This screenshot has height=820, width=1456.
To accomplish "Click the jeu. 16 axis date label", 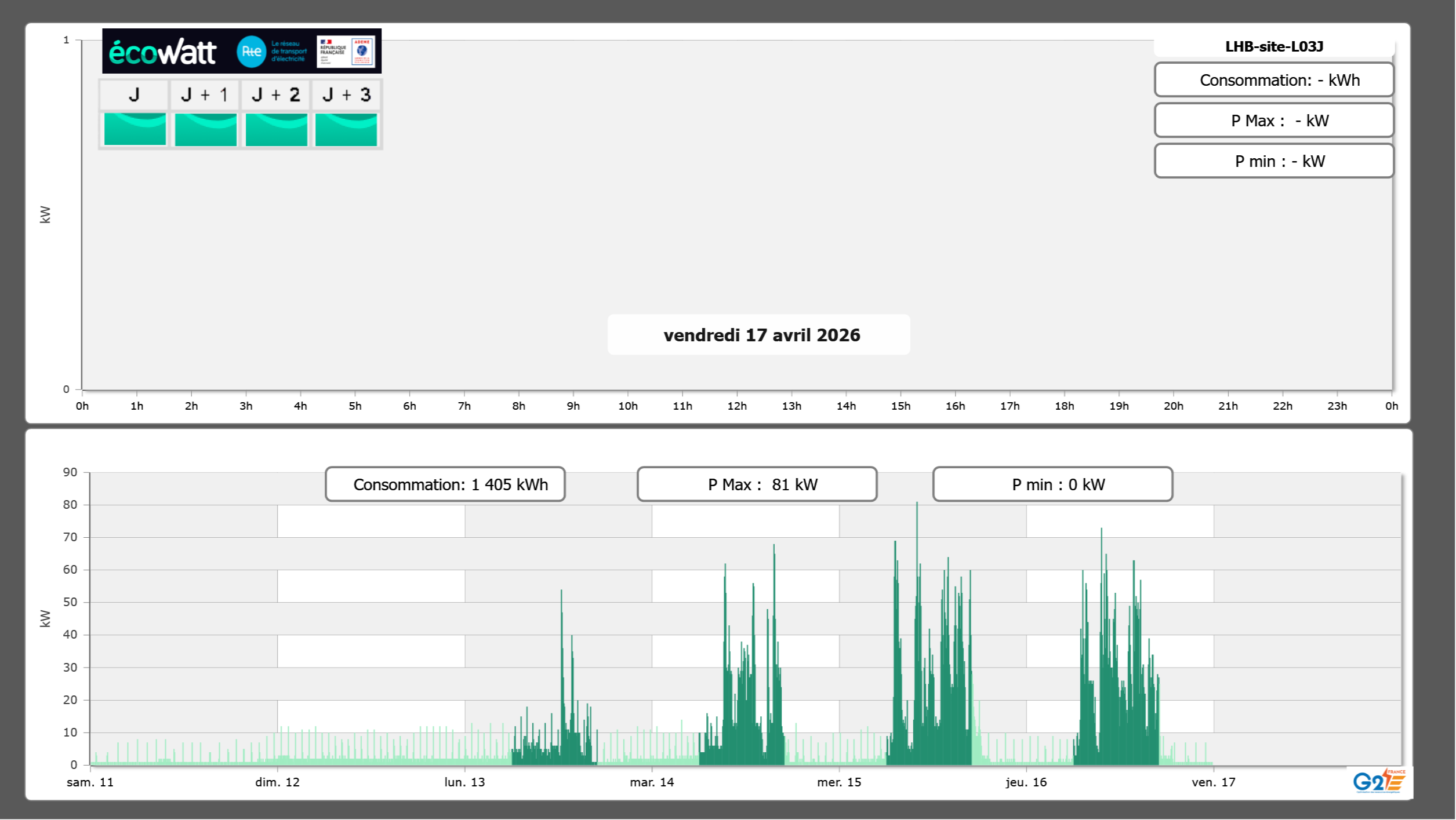I will click(x=1026, y=782).
